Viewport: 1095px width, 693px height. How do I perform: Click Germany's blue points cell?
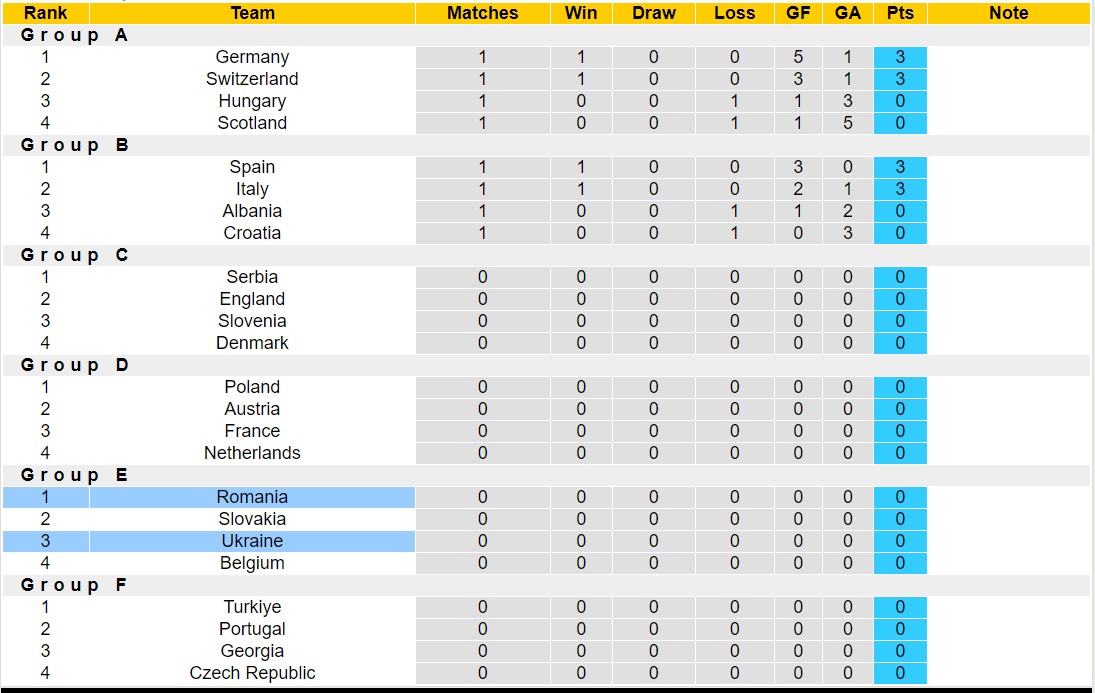[x=899, y=57]
